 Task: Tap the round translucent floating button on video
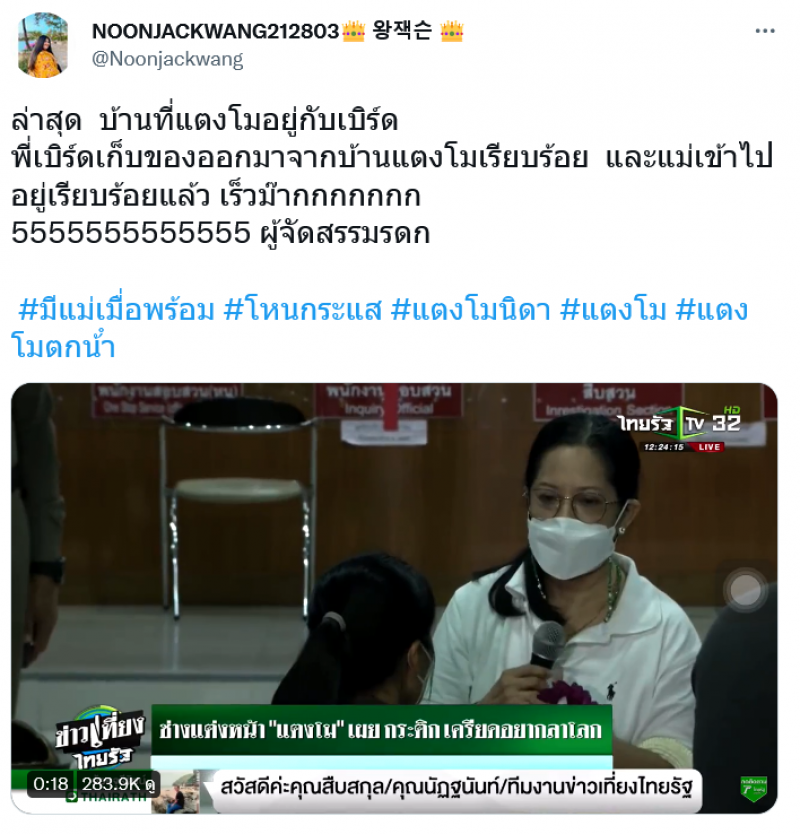(x=745, y=589)
